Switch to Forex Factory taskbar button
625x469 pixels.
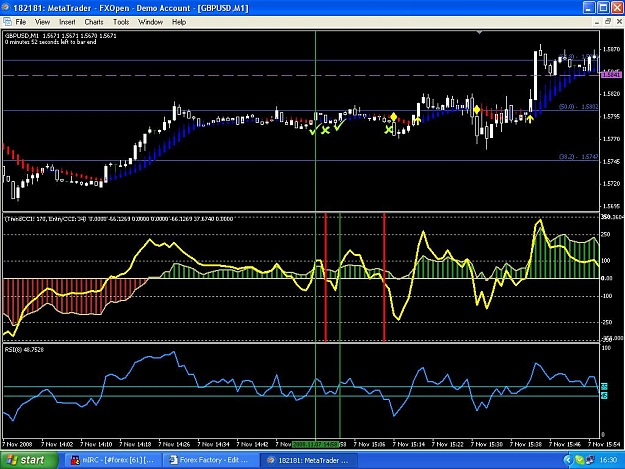209,460
